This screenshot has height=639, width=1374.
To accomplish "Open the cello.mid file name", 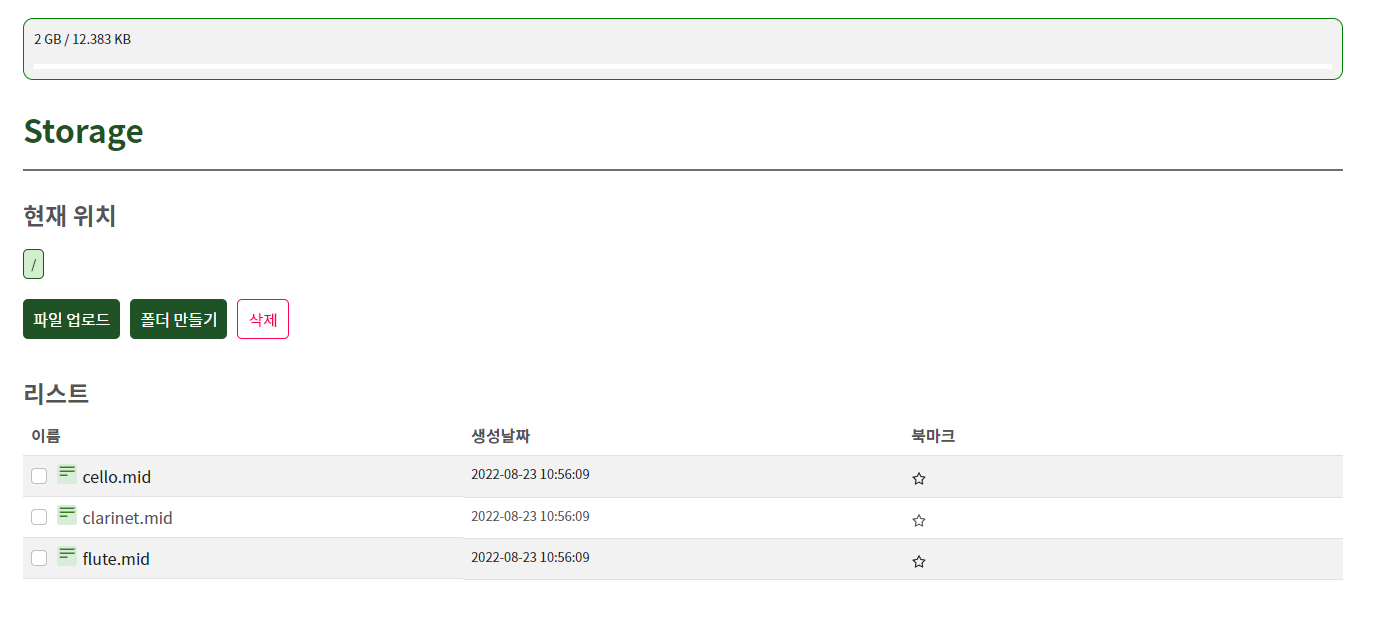I will pyautogui.click(x=117, y=477).
